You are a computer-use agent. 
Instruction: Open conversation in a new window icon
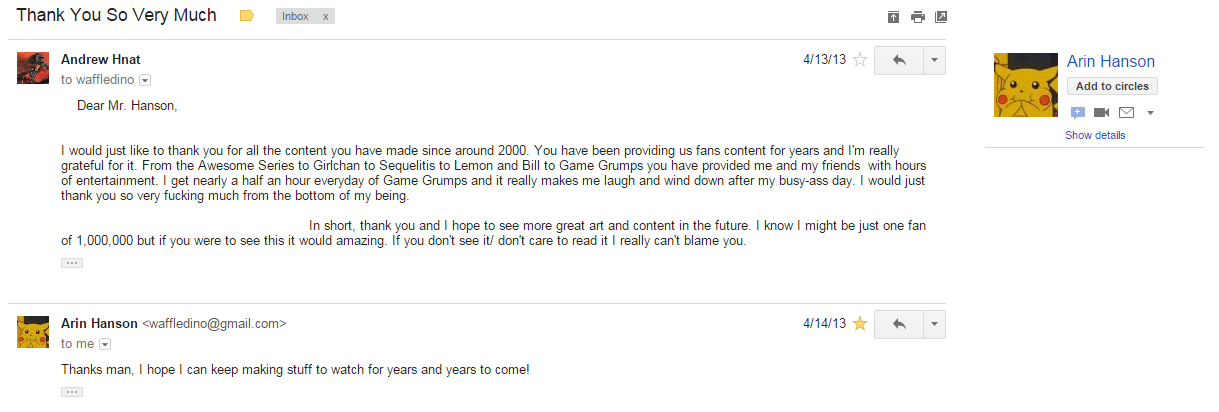click(941, 17)
